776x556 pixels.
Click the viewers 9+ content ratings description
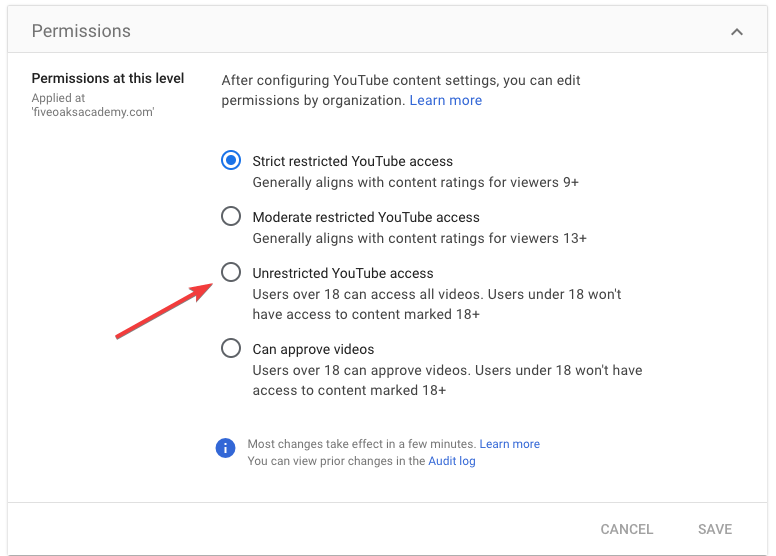click(x=415, y=183)
